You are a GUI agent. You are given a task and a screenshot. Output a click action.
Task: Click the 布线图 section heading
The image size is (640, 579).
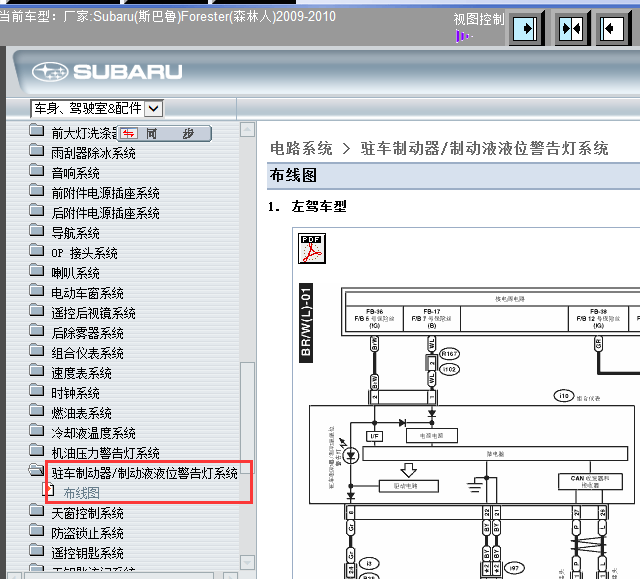point(293,175)
